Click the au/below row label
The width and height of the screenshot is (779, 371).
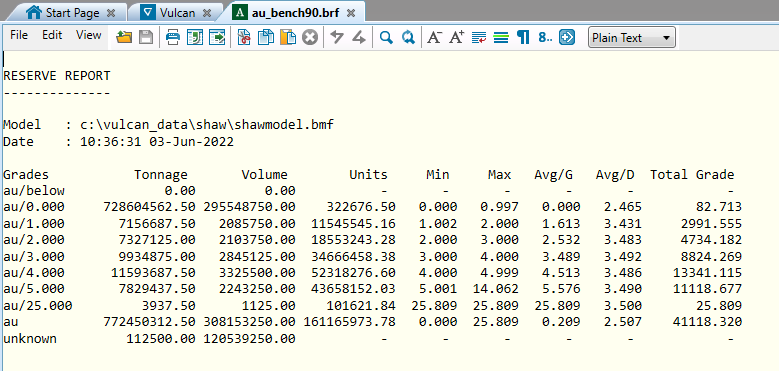tap(34, 191)
